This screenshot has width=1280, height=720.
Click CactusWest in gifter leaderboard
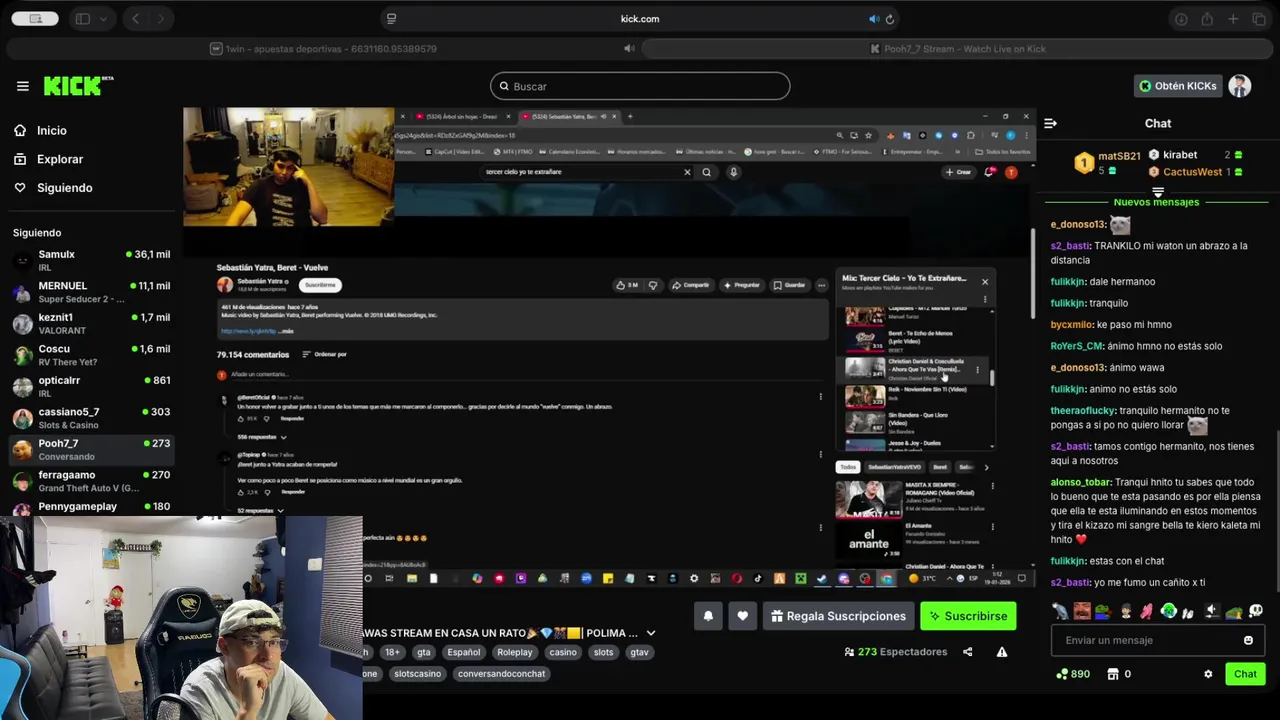click(x=1192, y=172)
